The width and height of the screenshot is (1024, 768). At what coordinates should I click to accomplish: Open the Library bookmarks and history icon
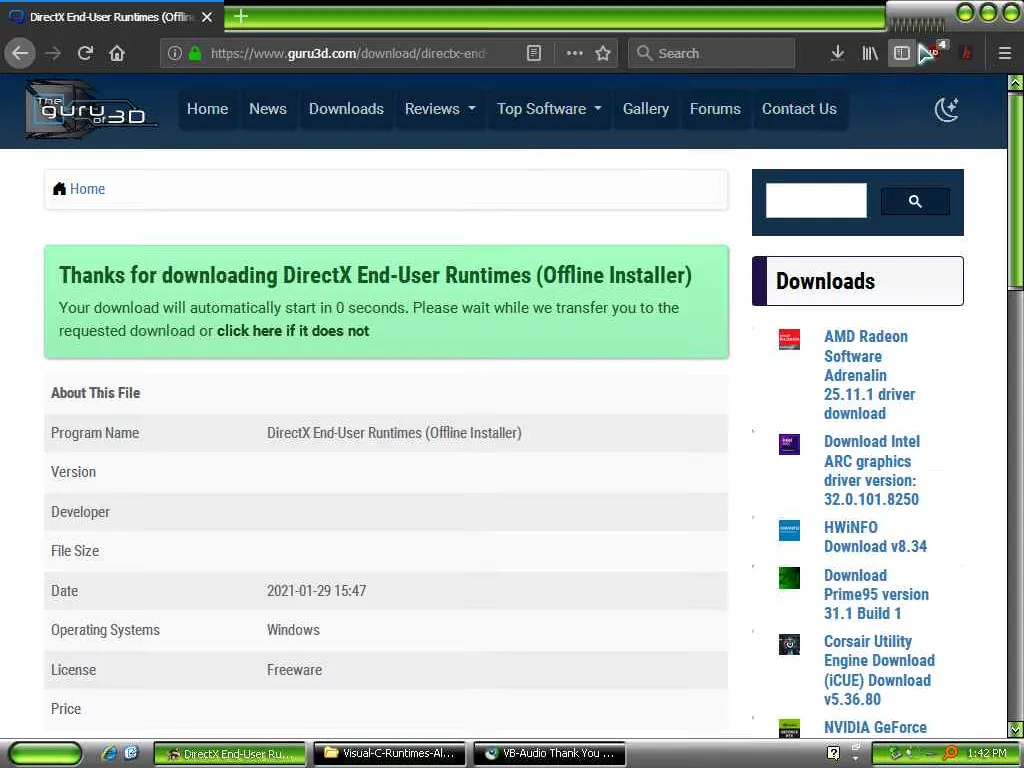click(x=870, y=53)
